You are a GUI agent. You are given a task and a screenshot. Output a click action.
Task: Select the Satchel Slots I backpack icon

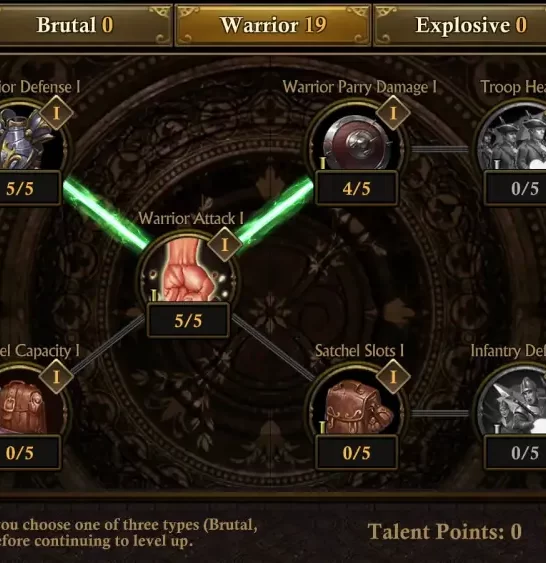point(357,404)
